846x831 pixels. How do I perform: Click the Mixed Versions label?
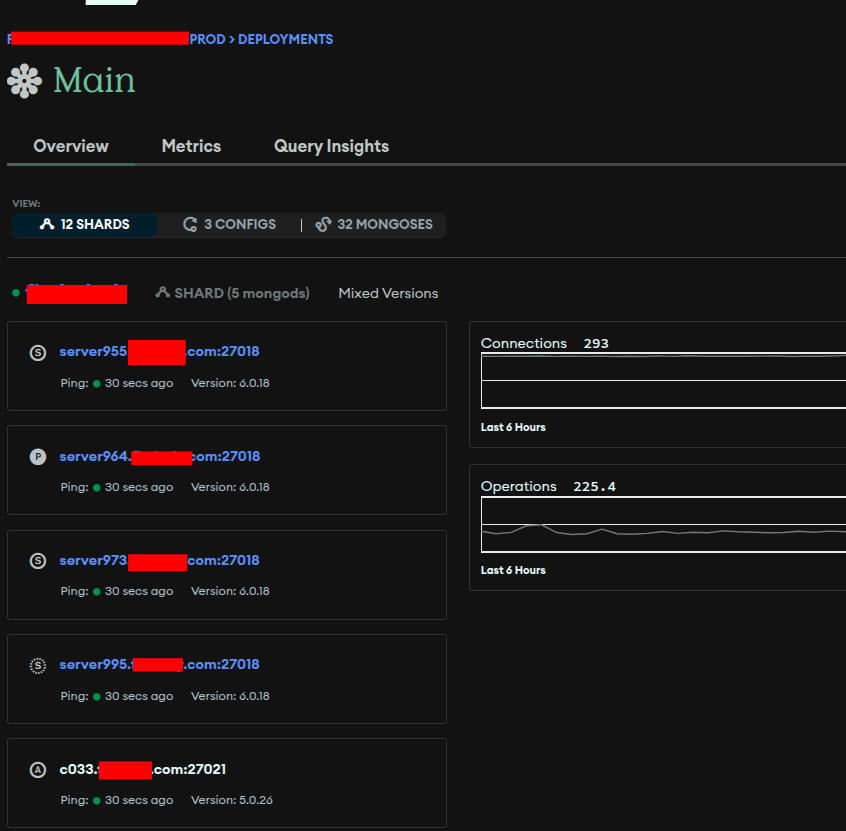coord(388,293)
